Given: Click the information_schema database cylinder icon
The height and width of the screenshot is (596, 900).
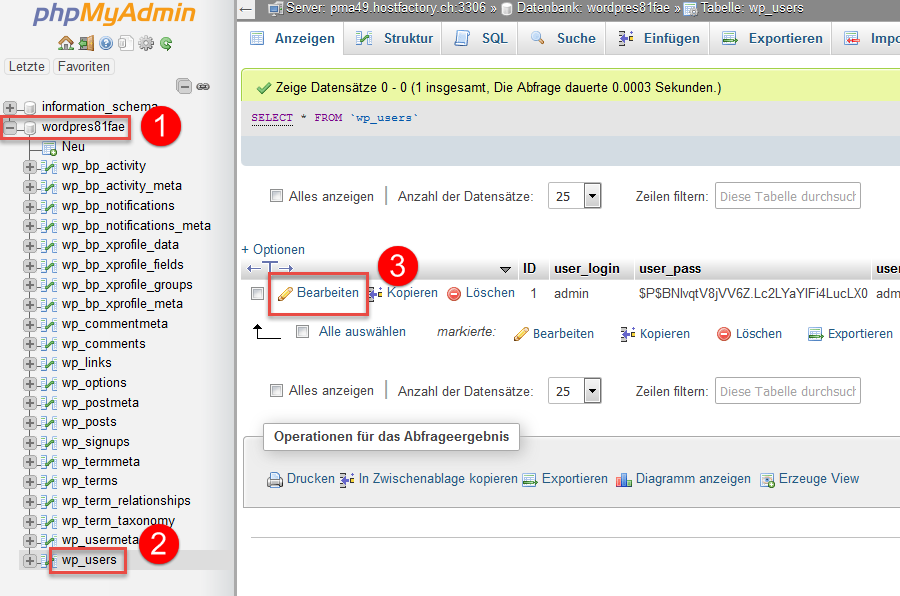Looking at the screenshot, I should (x=30, y=107).
